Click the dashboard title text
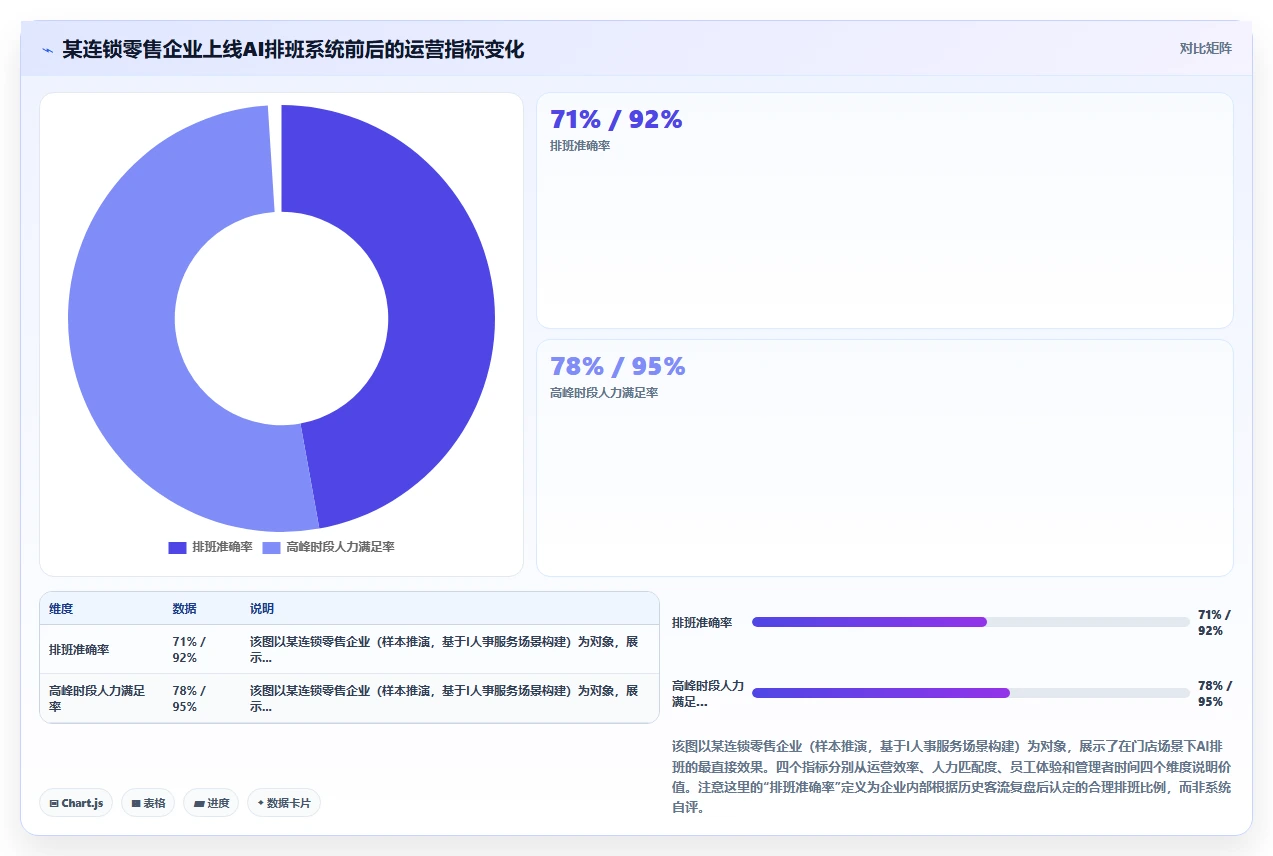1273x856 pixels. (293, 49)
